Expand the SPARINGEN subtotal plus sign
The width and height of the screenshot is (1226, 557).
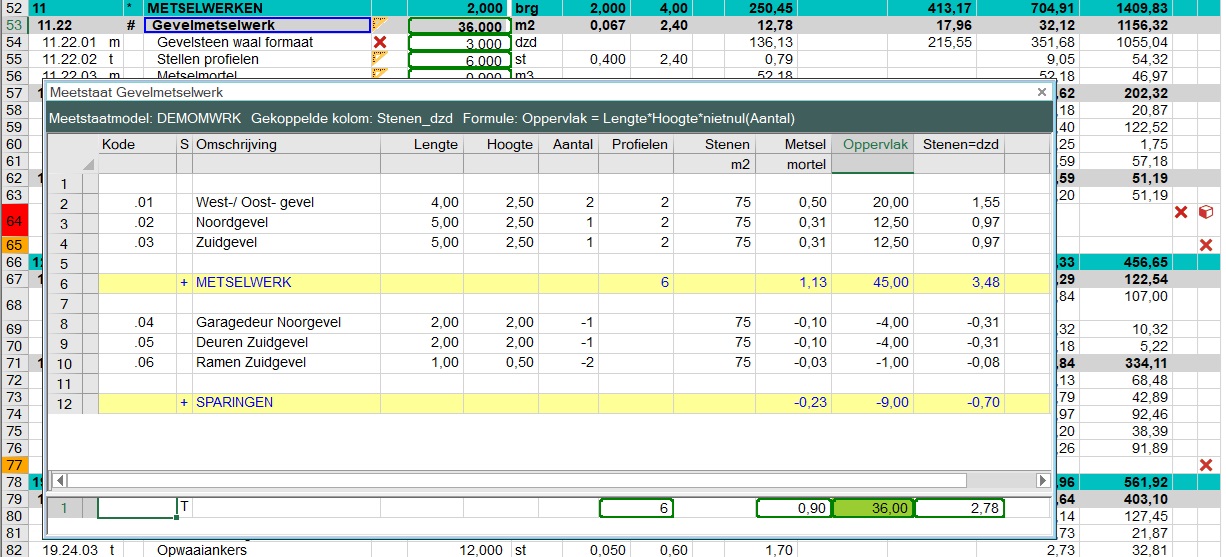click(184, 403)
